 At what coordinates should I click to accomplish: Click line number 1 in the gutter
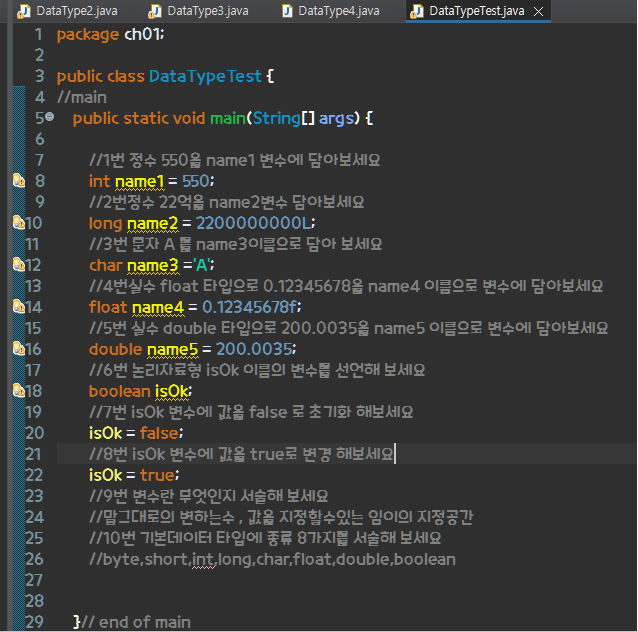[x=39, y=35]
